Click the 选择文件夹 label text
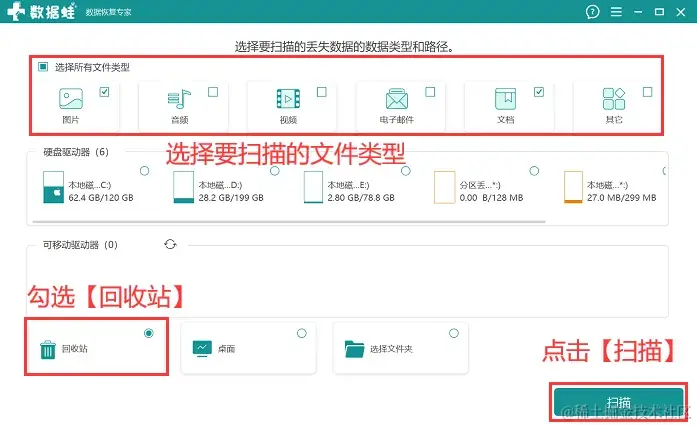 (x=391, y=349)
